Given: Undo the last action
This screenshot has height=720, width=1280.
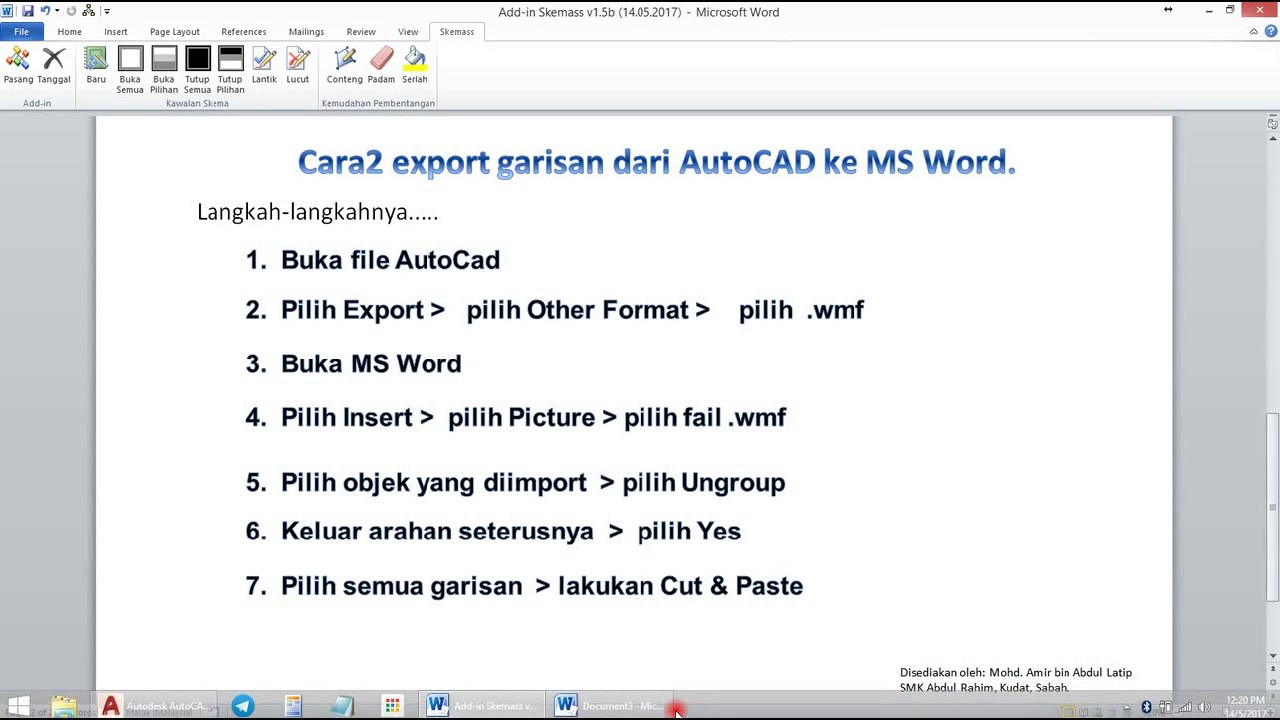Looking at the screenshot, I should click(x=45, y=11).
